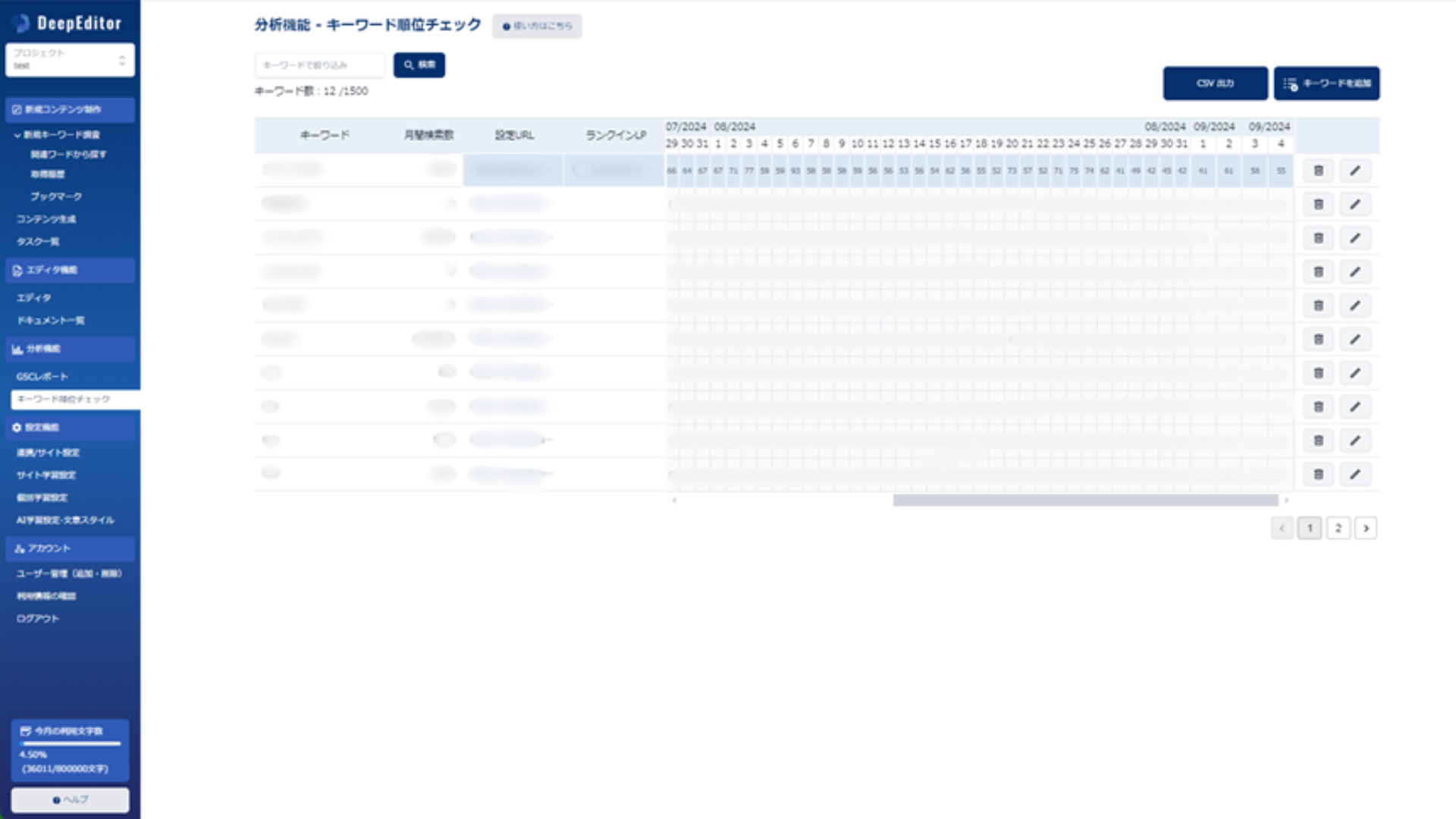Edit the eighth keyword row

point(1355,406)
